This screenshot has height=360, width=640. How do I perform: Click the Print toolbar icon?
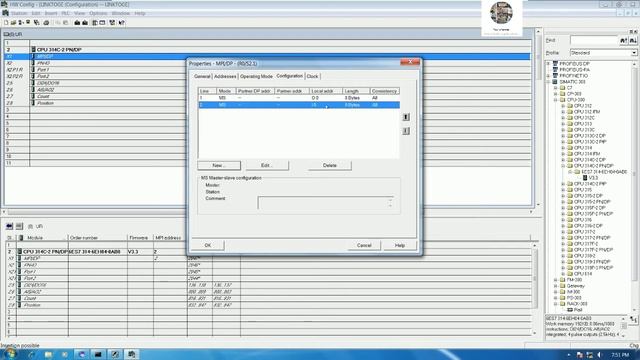pyautogui.click(x=46, y=23)
